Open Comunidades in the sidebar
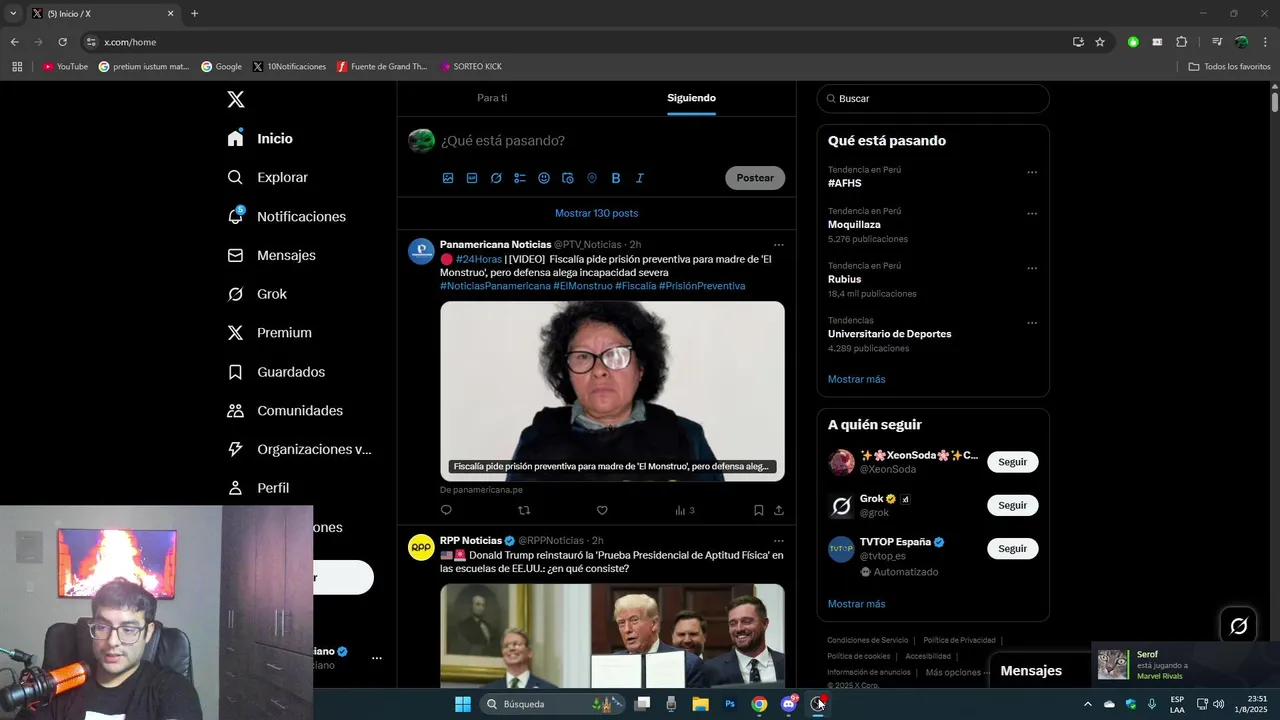1280x720 pixels. (x=285, y=410)
